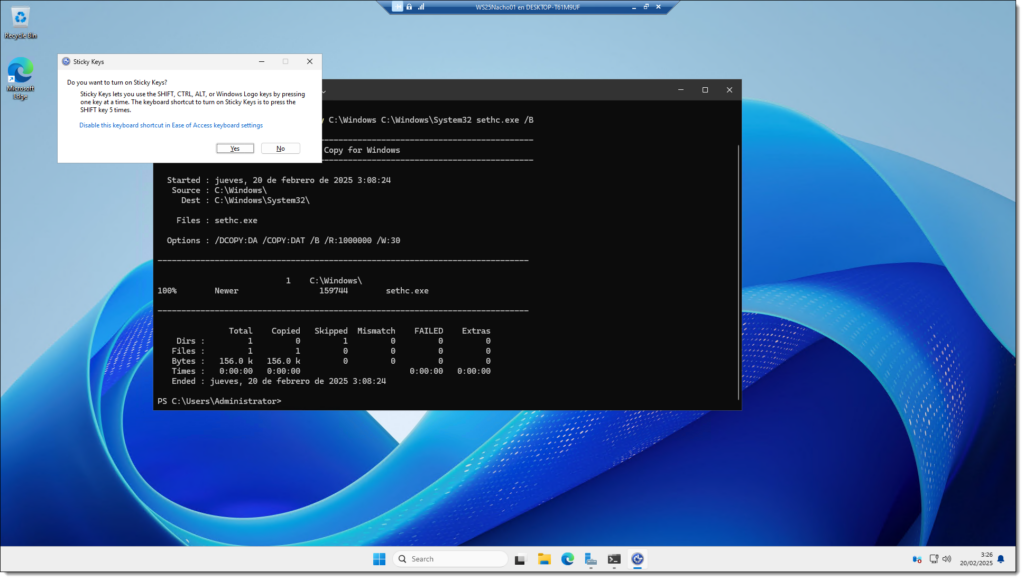Click the Bytes row in summary table
The width and height of the screenshot is (1024, 580).
[x=331, y=361]
